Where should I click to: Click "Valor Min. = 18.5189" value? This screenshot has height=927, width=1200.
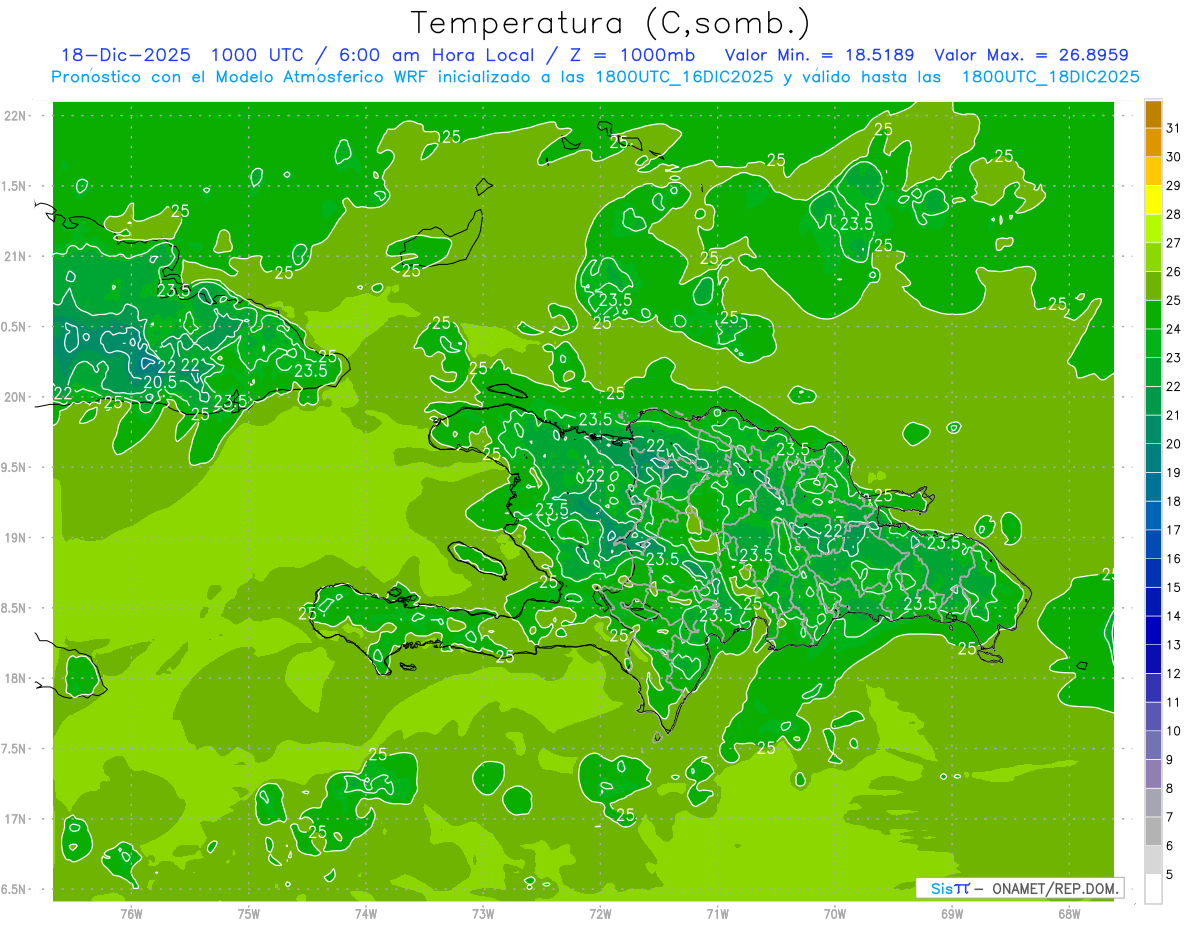tap(820, 55)
